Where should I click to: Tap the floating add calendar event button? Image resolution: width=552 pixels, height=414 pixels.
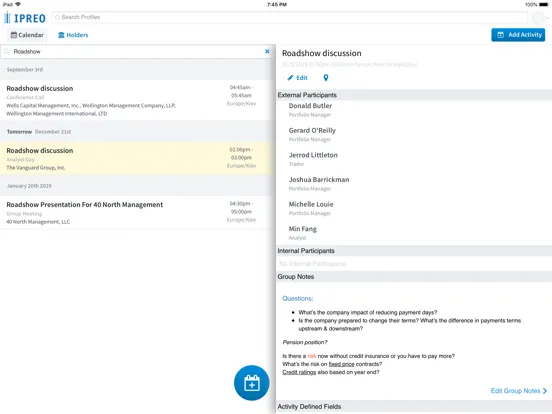tap(251, 383)
